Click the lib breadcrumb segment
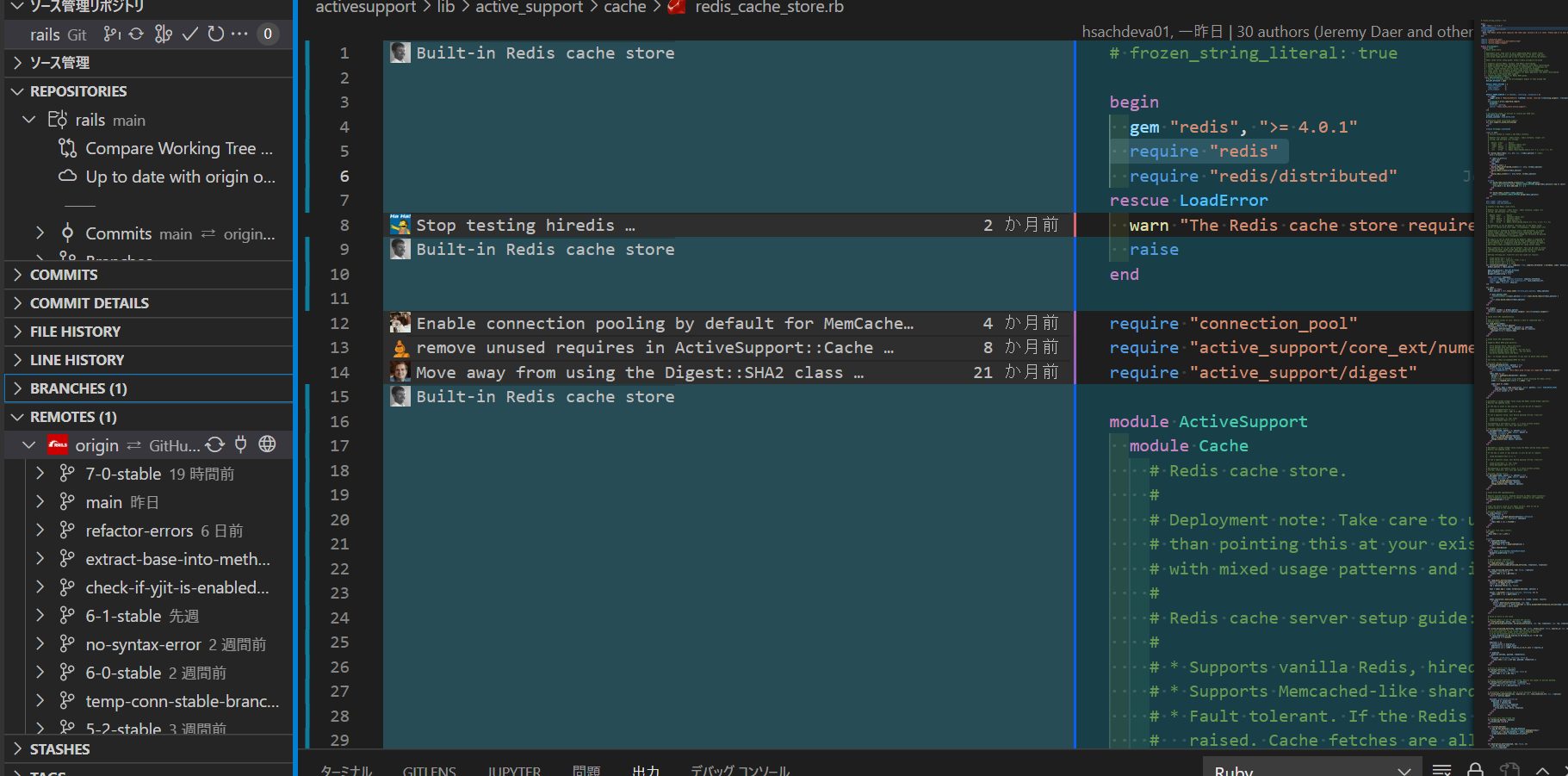The height and width of the screenshot is (776, 1568). pyautogui.click(x=446, y=7)
